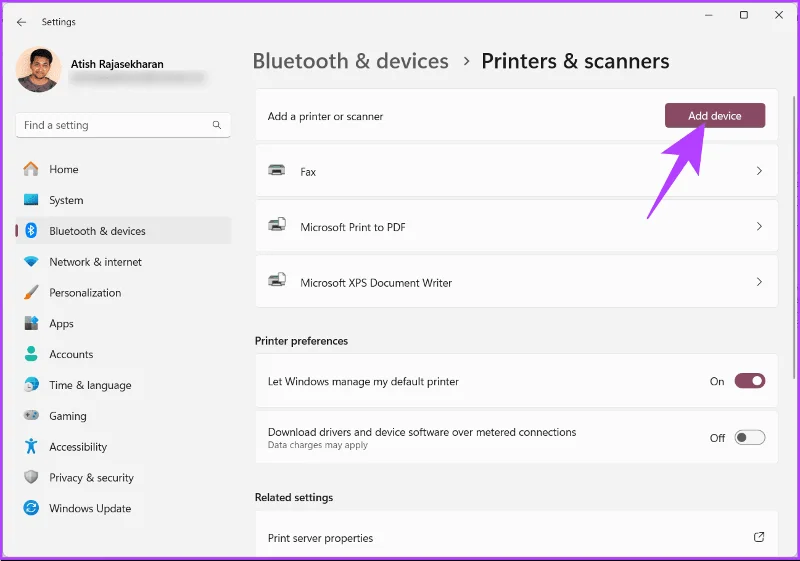The width and height of the screenshot is (800, 561).
Task: Maximize the Settings window
Action: point(744,15)
